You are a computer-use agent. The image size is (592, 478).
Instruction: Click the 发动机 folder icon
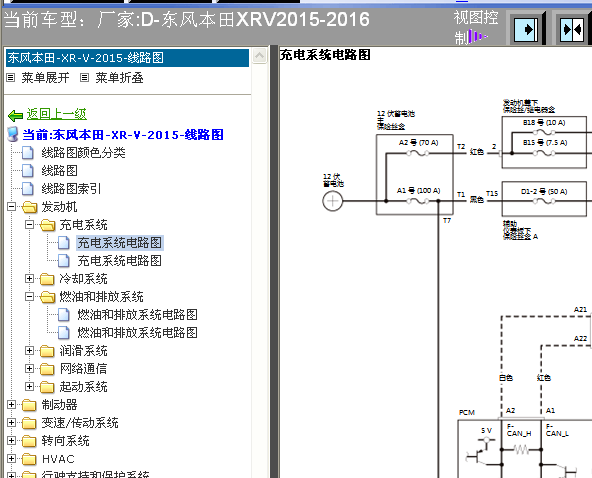pos(29,207)
